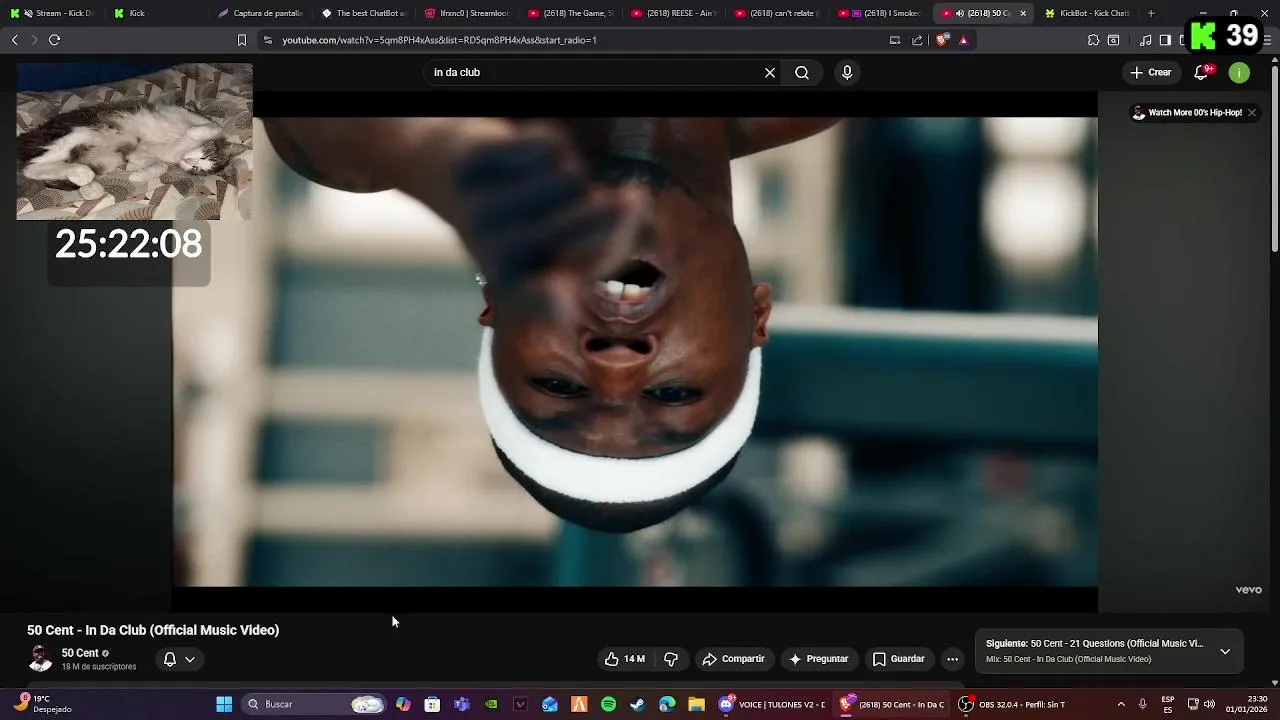Open Spotify from the taskbar
Screen dimensions: 1280x720
click(x=608, y=704)
